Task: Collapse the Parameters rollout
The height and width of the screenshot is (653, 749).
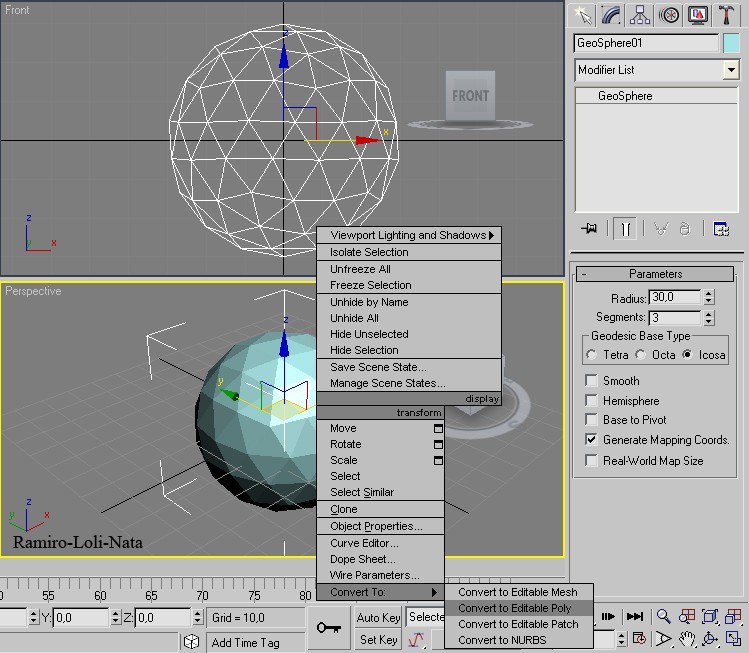Action: pyautogui.click(x=654, y=274)
